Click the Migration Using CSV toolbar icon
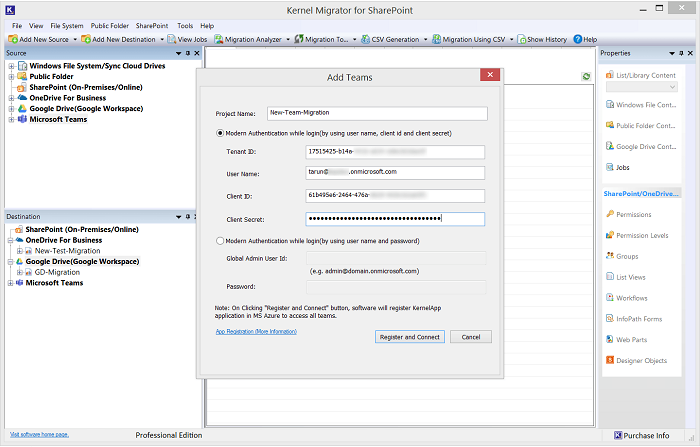The width and height of the screenshot is (700, 447). 437,39
